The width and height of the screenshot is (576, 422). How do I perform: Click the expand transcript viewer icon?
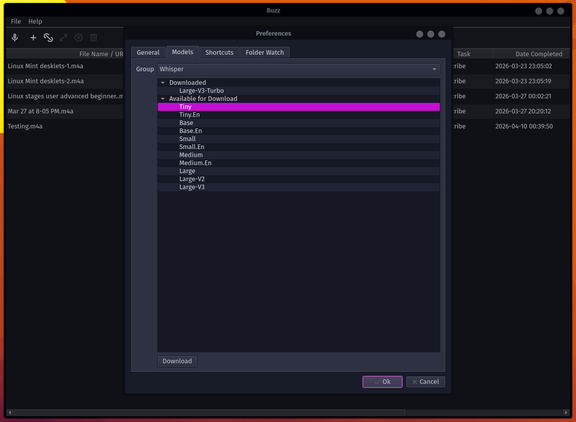tap(64, 37)
